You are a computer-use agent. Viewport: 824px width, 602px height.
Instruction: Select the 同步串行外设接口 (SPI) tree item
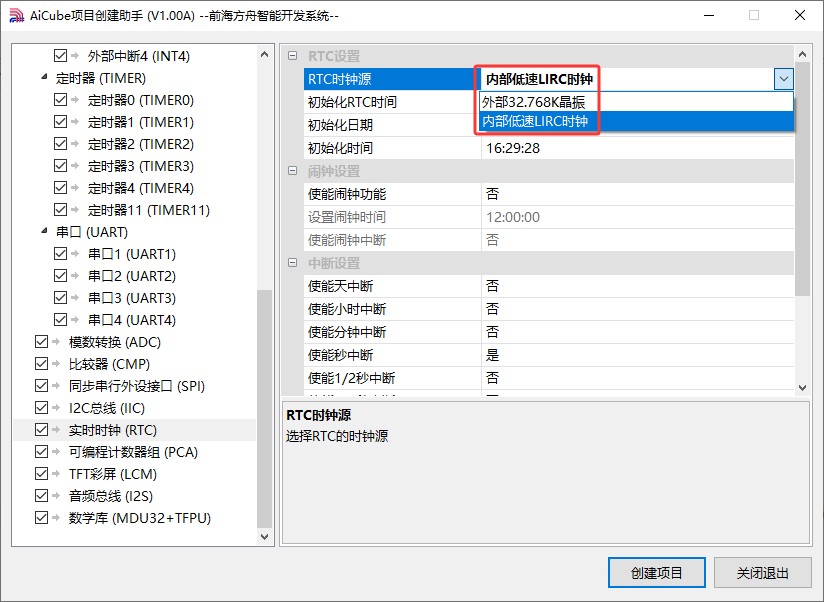pyautogui.click(x=137, y=386)
